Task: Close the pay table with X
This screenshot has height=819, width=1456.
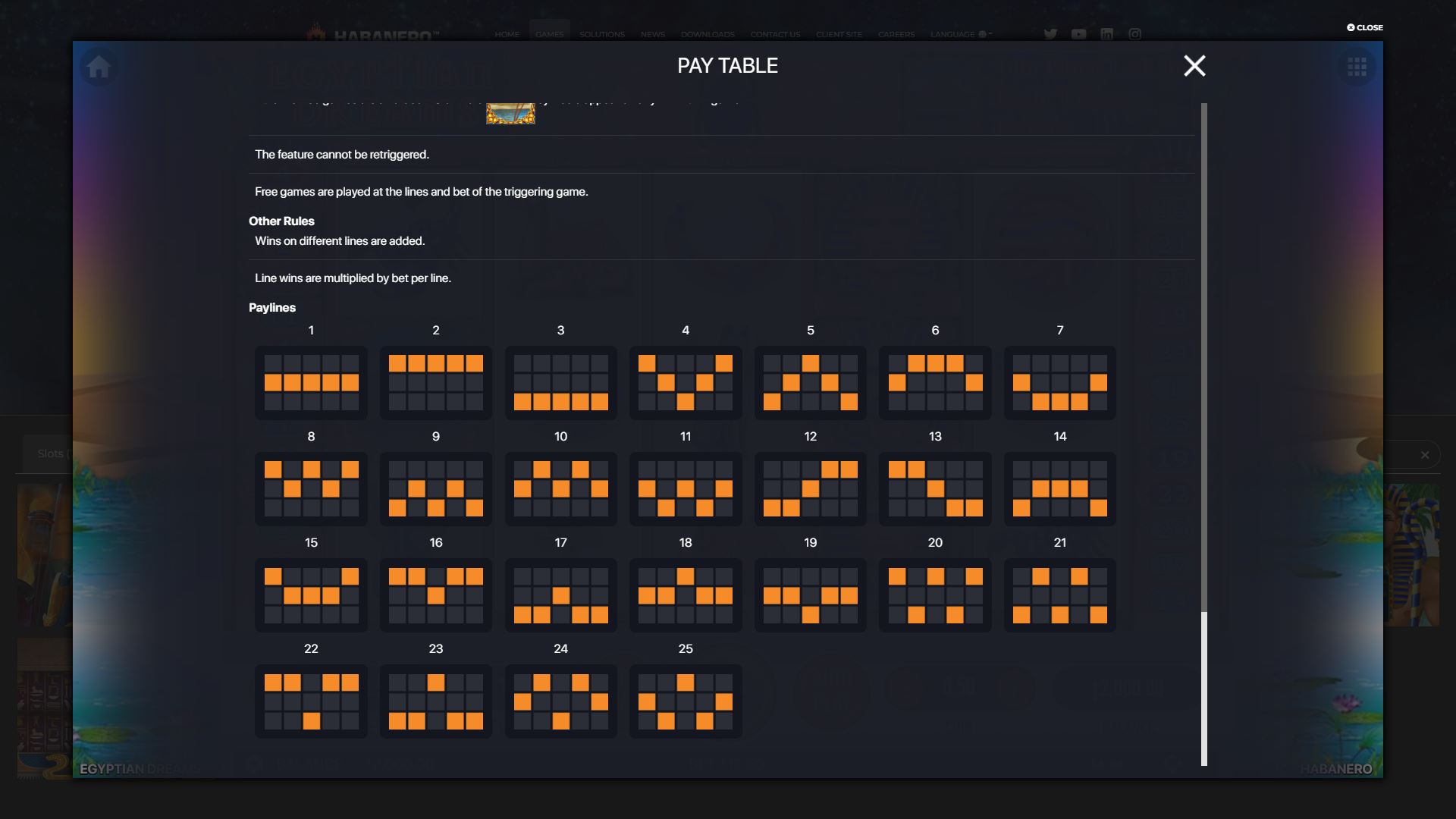Action: pos(1194,66)
